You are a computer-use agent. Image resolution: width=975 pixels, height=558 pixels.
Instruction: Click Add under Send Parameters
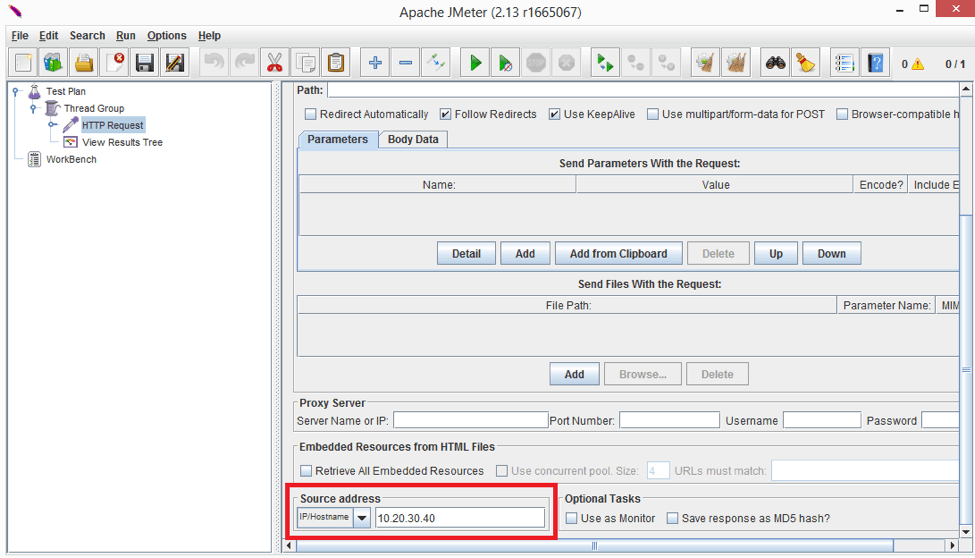(x=525, y=254)
